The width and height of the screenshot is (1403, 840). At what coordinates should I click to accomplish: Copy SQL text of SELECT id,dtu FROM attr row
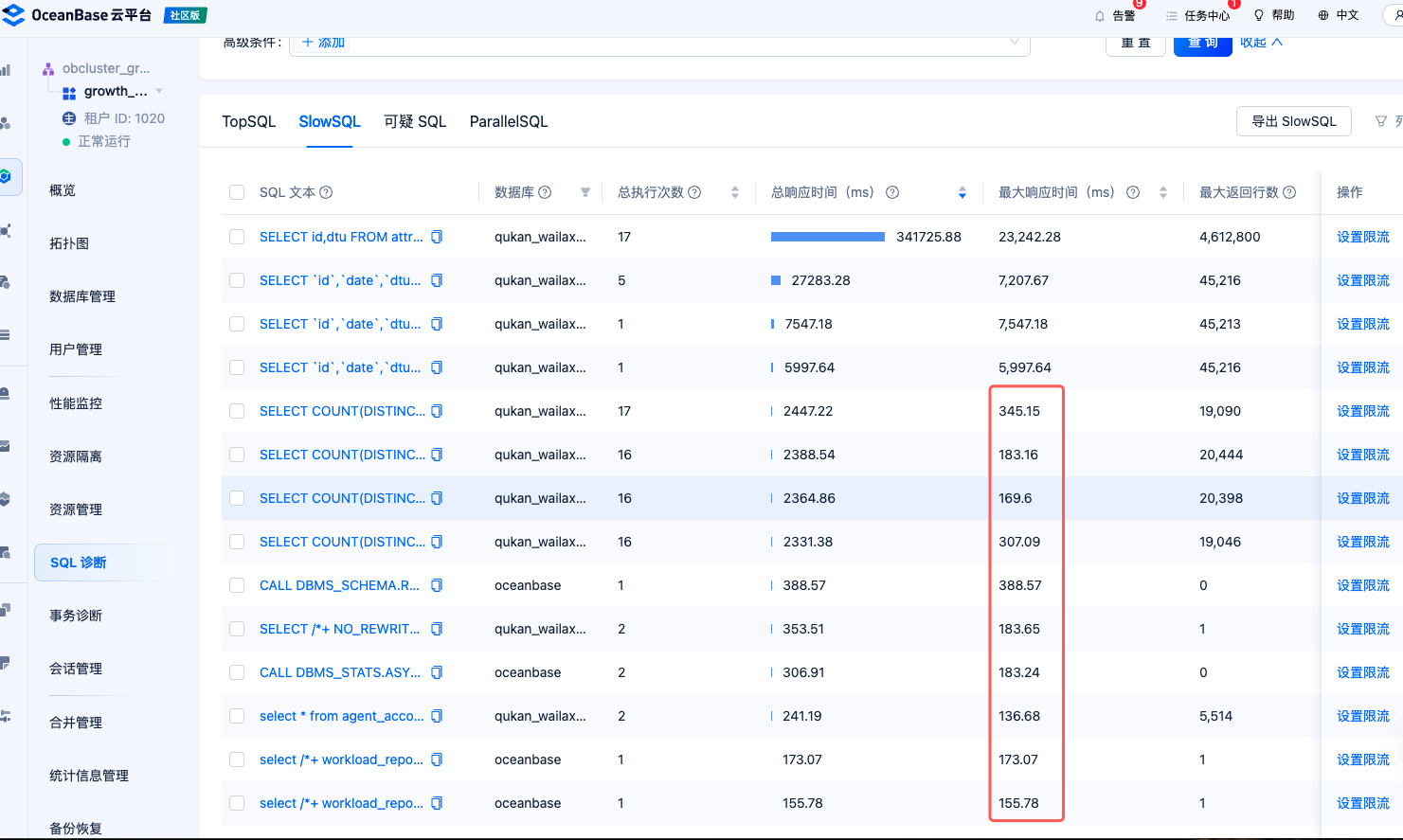(437, 237)
